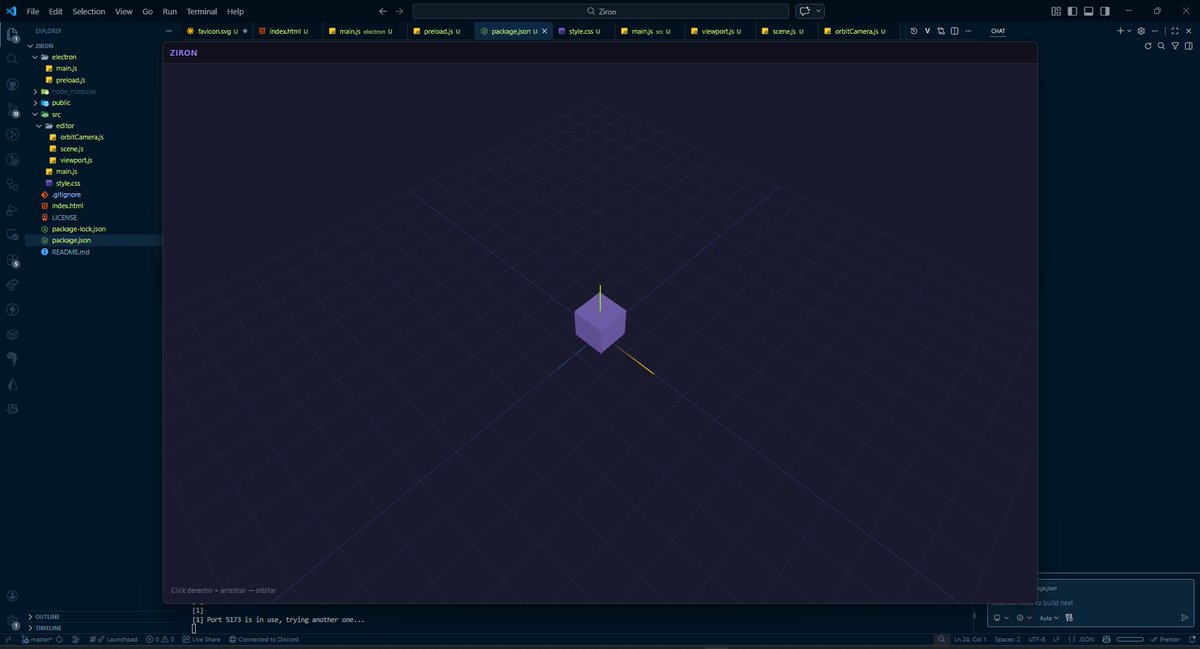Image resolution: width=1200 pixels, height=649 pixels.
Task: Click Live Share in status bar
Action: coord(201,639)
